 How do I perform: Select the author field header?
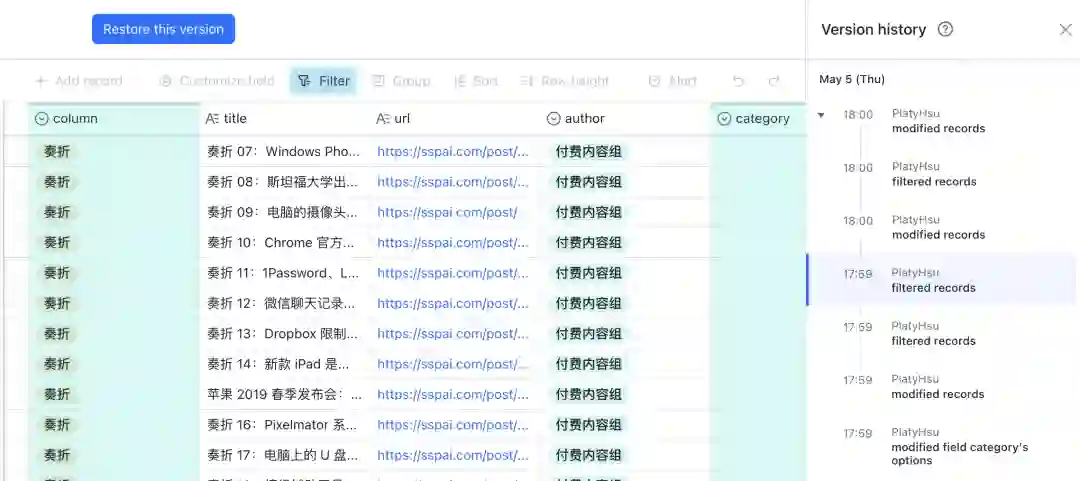click(626, 119)
